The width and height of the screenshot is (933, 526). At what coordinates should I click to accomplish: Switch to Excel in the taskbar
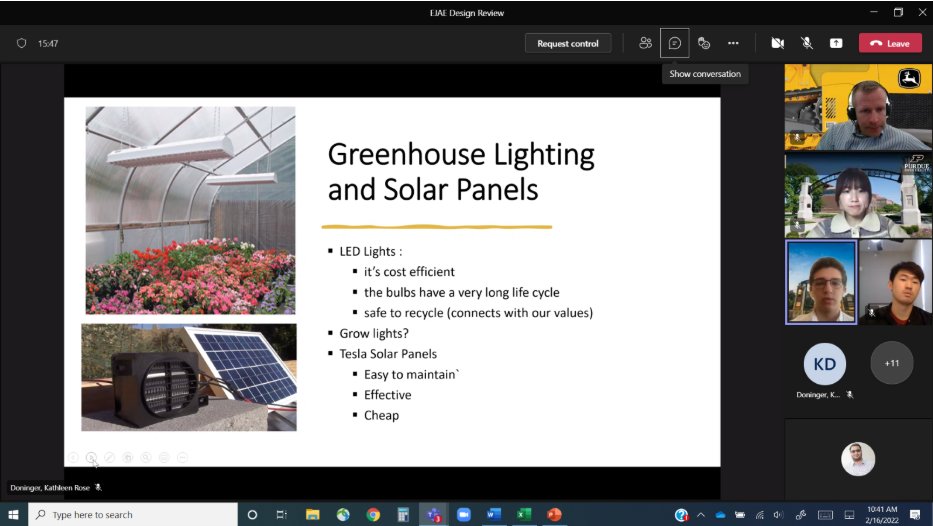point(524,515)
